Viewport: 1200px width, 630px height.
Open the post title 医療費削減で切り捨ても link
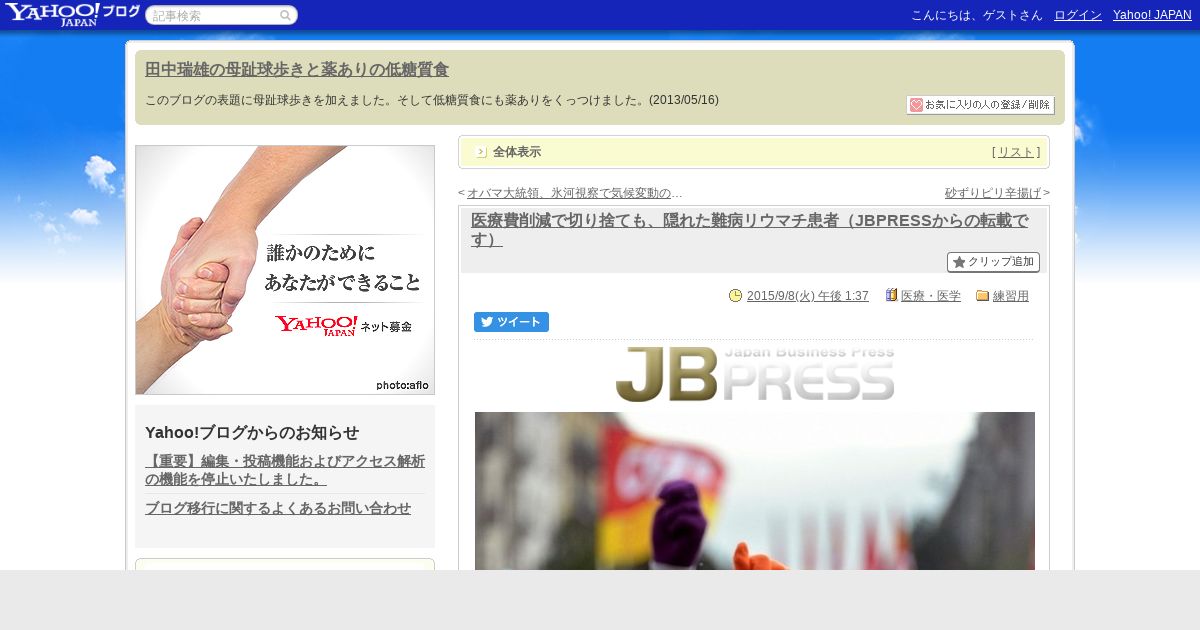click(749, 230)
